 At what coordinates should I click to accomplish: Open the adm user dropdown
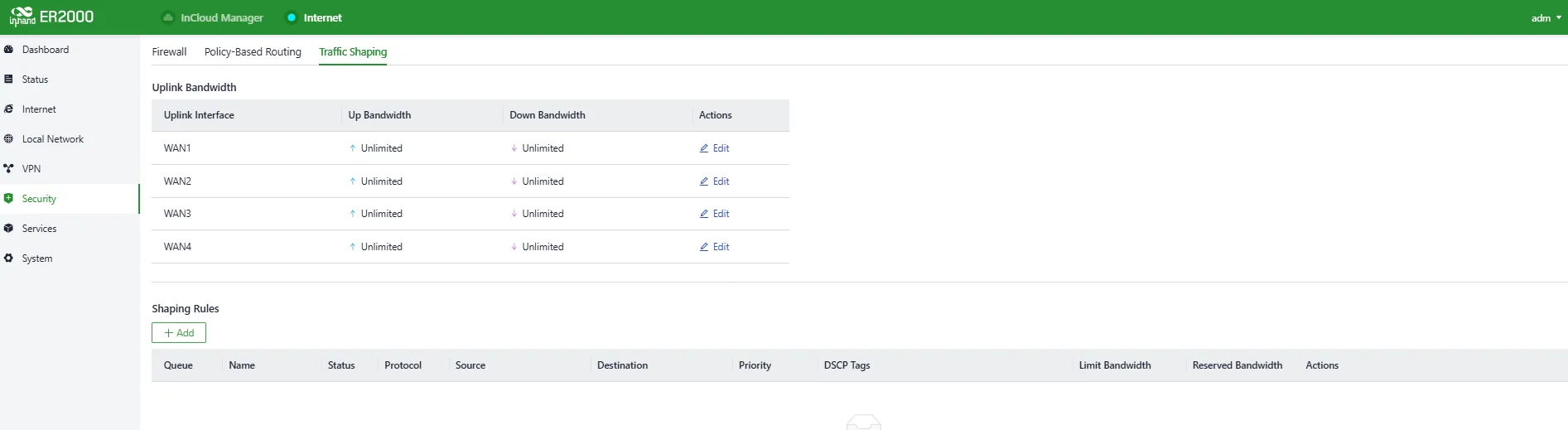[1546, 18]
